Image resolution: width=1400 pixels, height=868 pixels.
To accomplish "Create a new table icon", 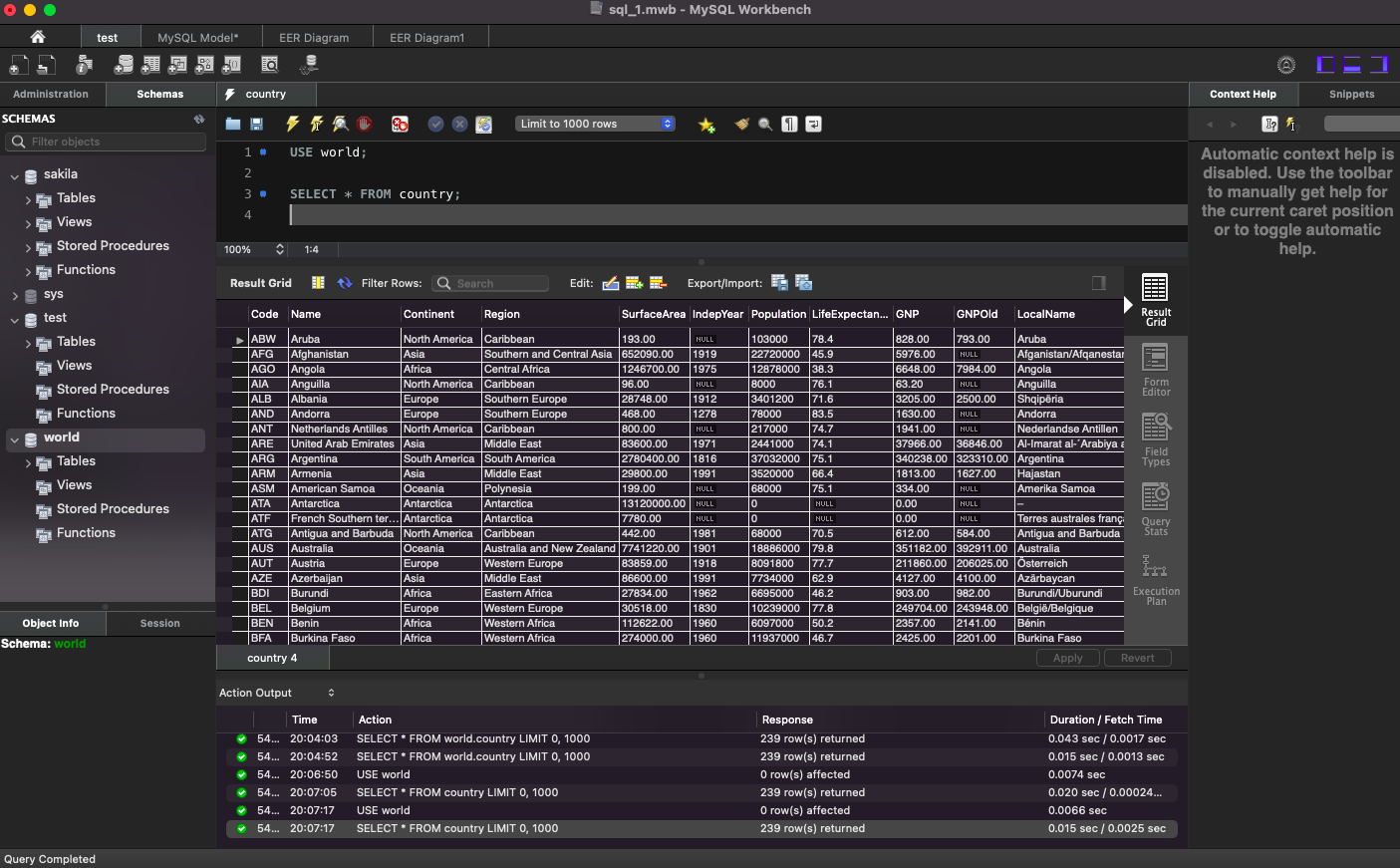I will [x=150, y=65].
